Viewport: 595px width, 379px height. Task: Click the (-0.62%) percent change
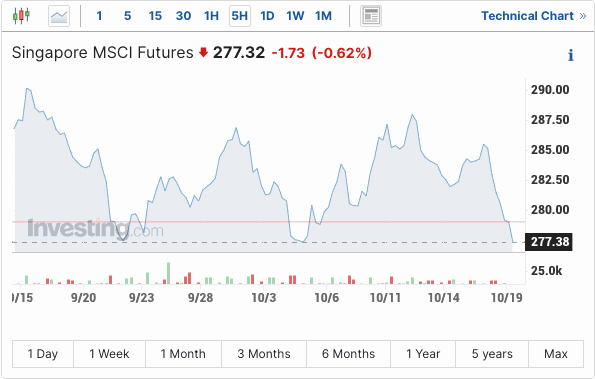(x=342, y=53)
